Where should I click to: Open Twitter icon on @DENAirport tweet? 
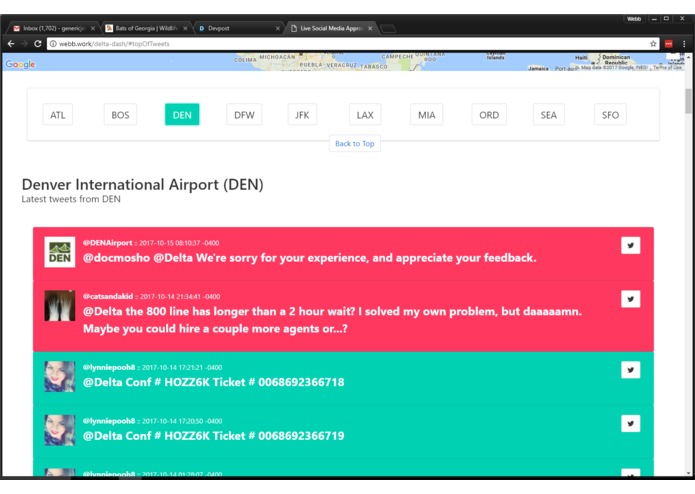[630, 245]
